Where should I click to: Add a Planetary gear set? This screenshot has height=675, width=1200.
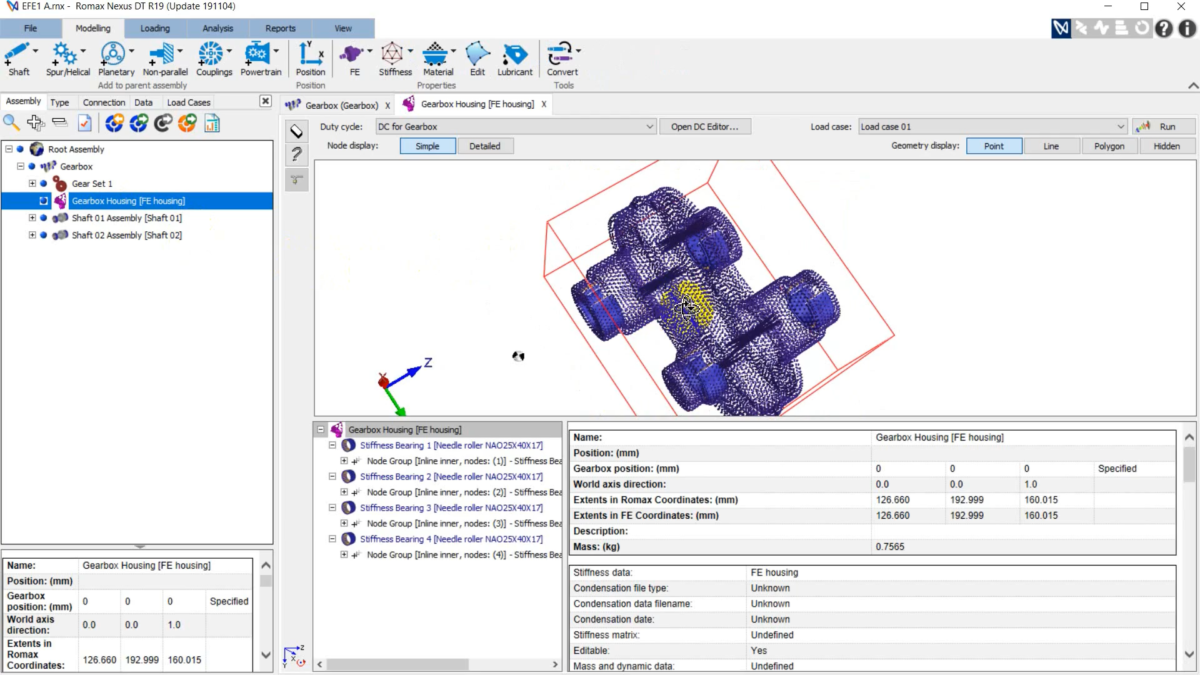(x=116, y=58)
